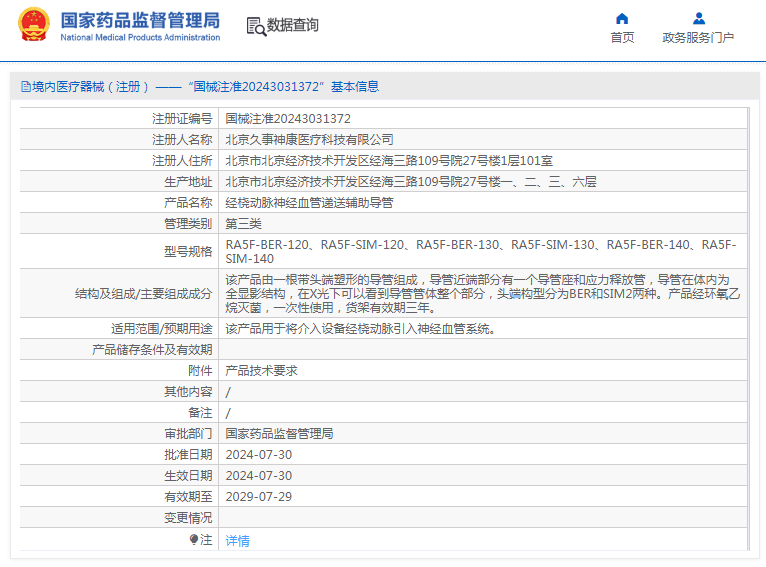This screenshot has width=766, height=567.
Task: Click the 其他内容 label
Action: [188, 392]
